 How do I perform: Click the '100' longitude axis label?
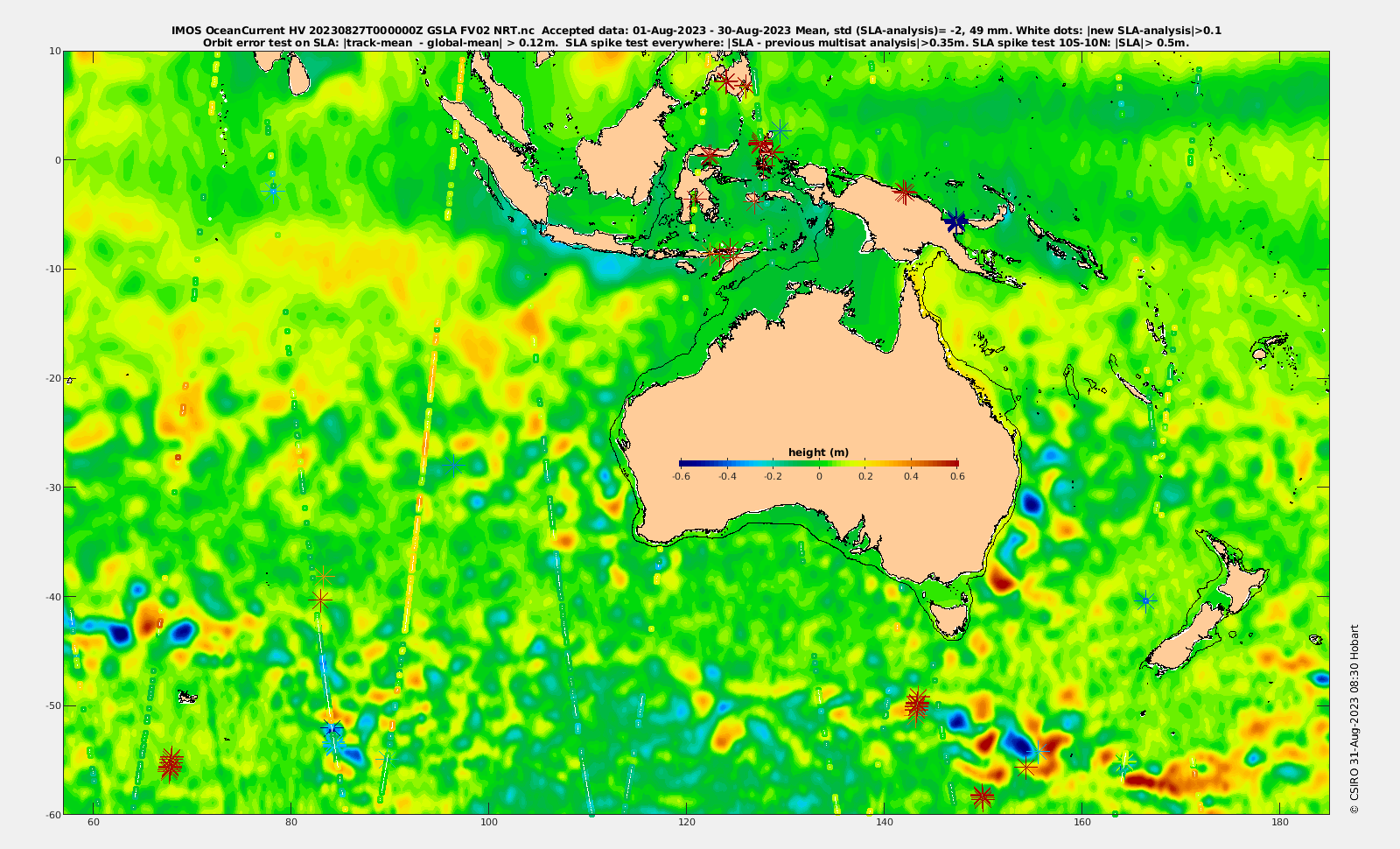[489, 823]
